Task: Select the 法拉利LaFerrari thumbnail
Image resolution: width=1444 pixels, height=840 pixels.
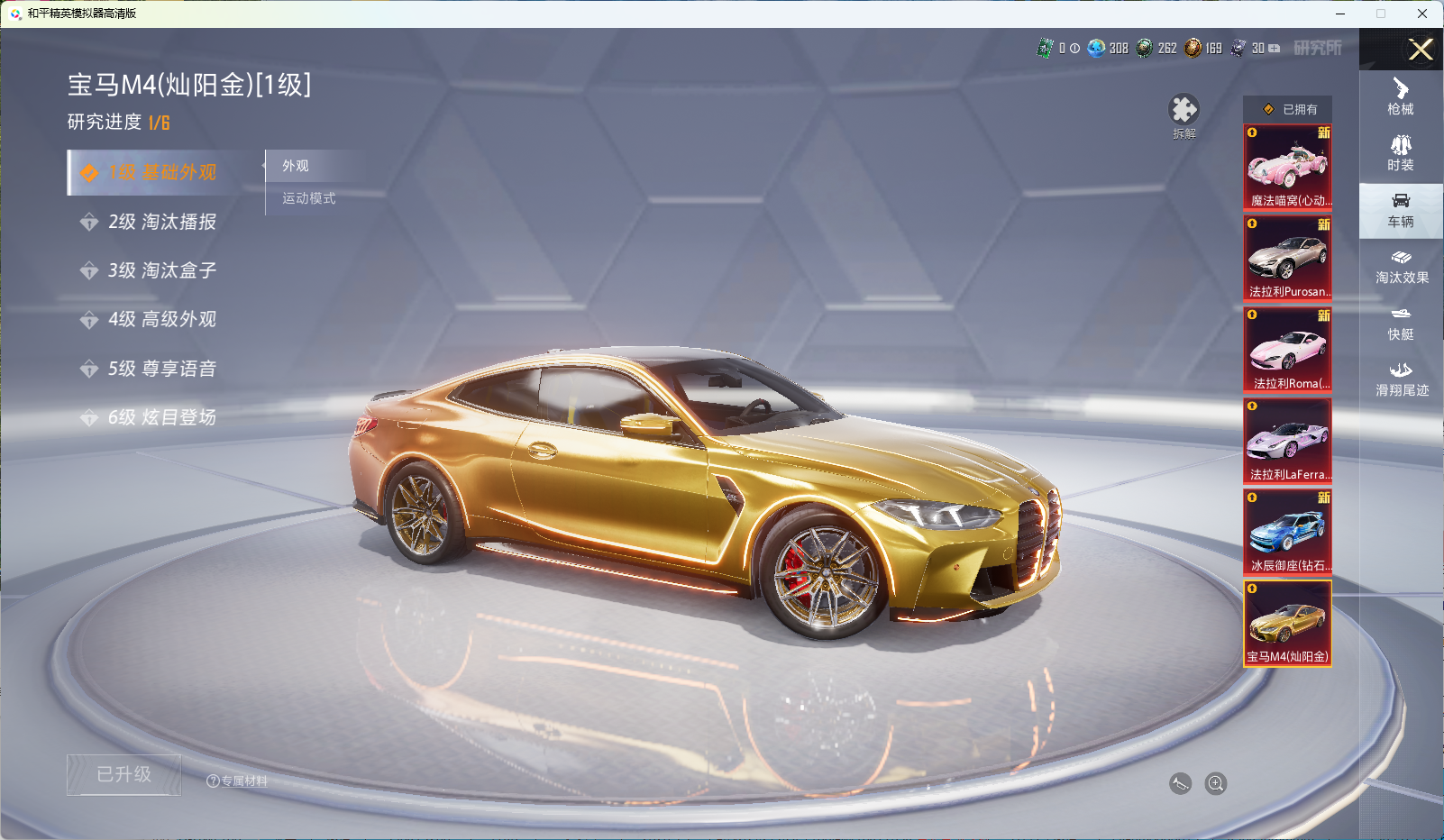Action: tap(1287, 441)
